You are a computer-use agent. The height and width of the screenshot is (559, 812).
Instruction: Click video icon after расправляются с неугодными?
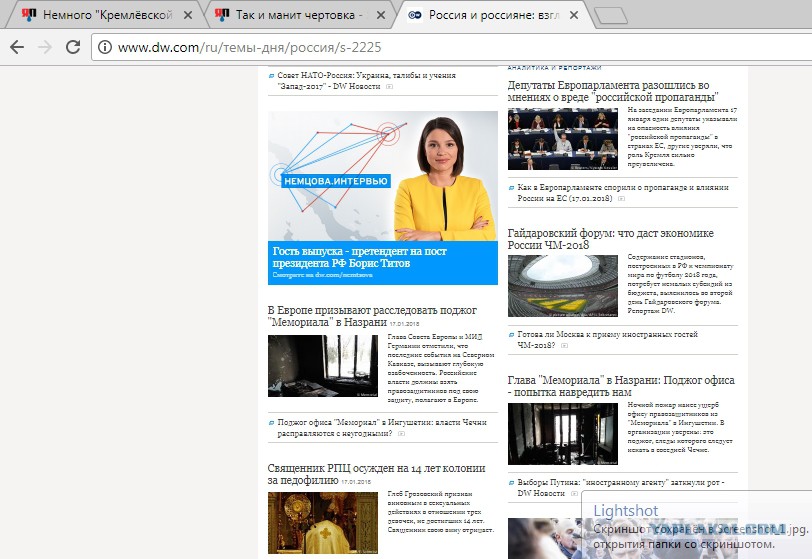click(401, 434)
